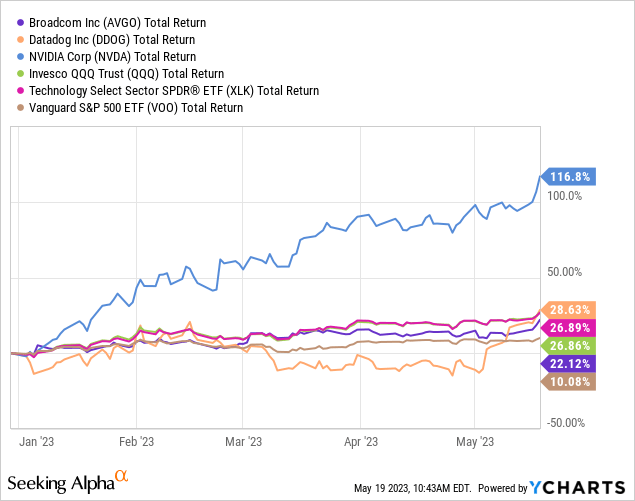Click the magenta XLK legend dot
This screenshot has width=635, height=501.
click(20, 91)
